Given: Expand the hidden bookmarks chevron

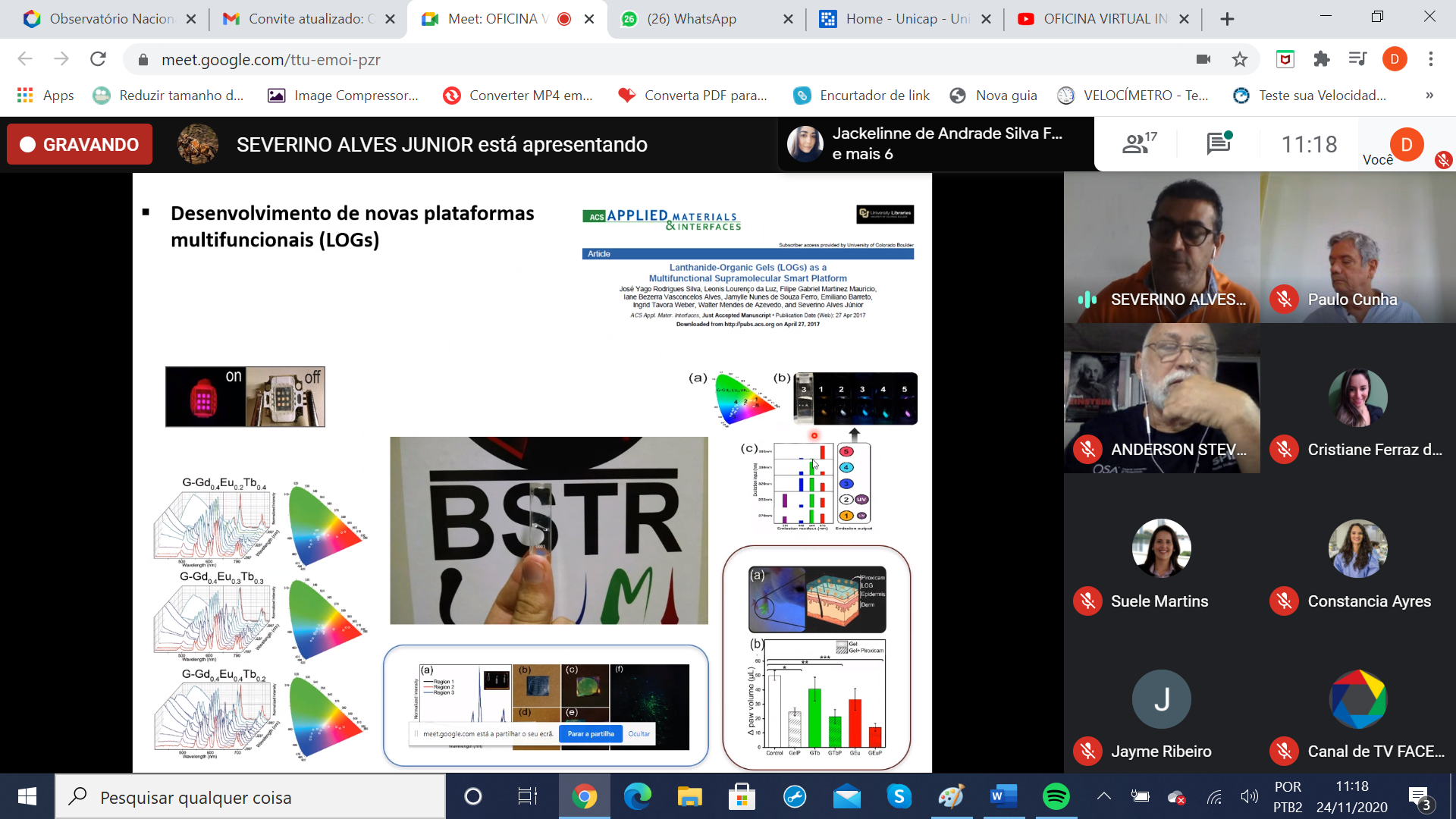Looking at the screenshot, I should (x=1429, y=96).
